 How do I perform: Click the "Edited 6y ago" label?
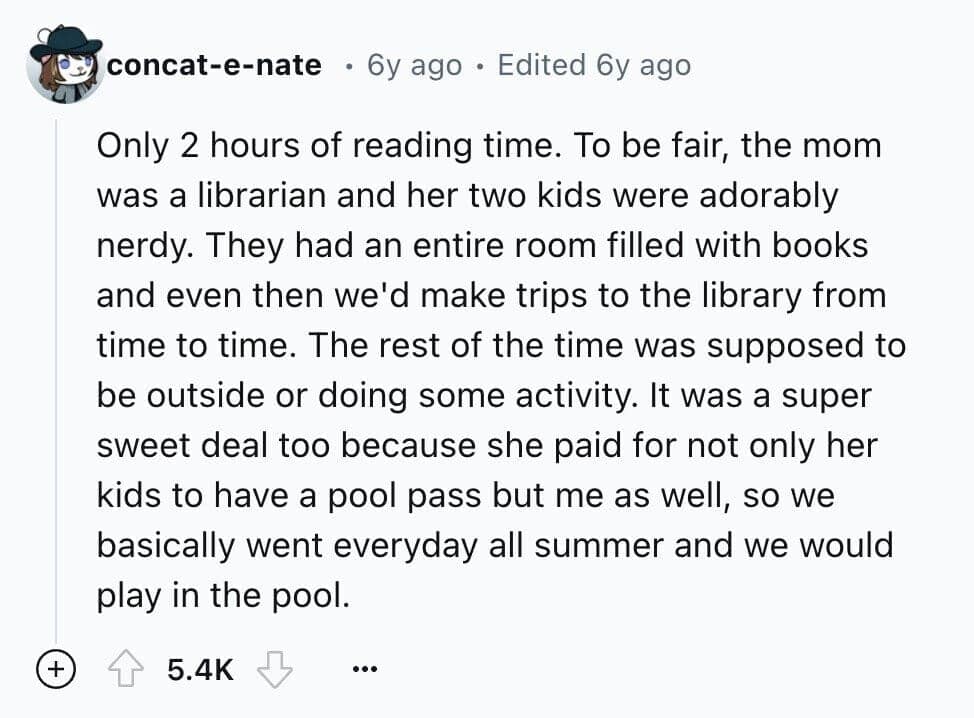click(x=593, y=66)
